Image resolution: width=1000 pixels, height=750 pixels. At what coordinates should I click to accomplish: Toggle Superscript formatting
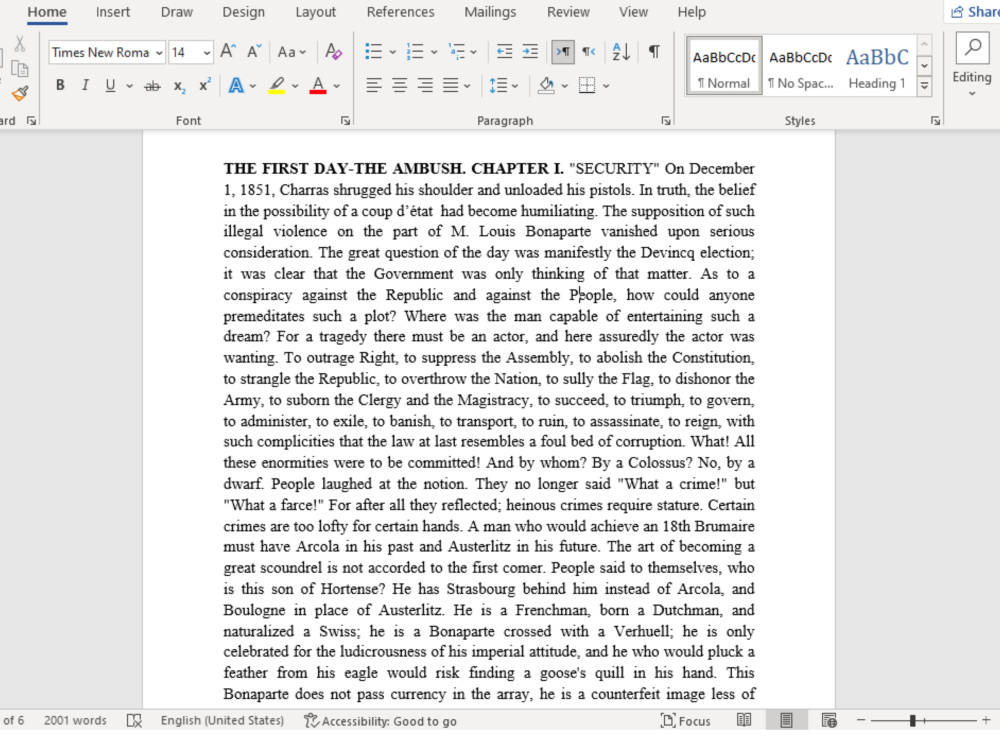pos(205,85)
